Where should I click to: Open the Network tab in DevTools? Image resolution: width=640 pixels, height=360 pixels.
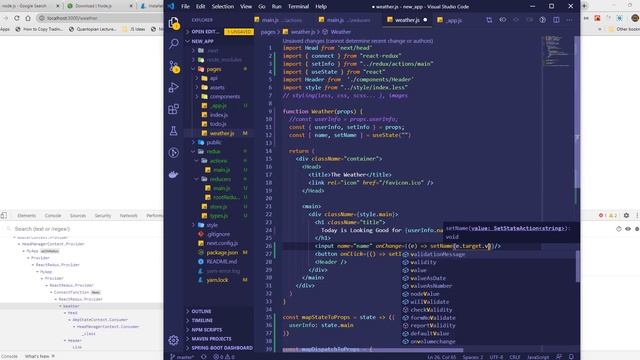pos(128,215)
